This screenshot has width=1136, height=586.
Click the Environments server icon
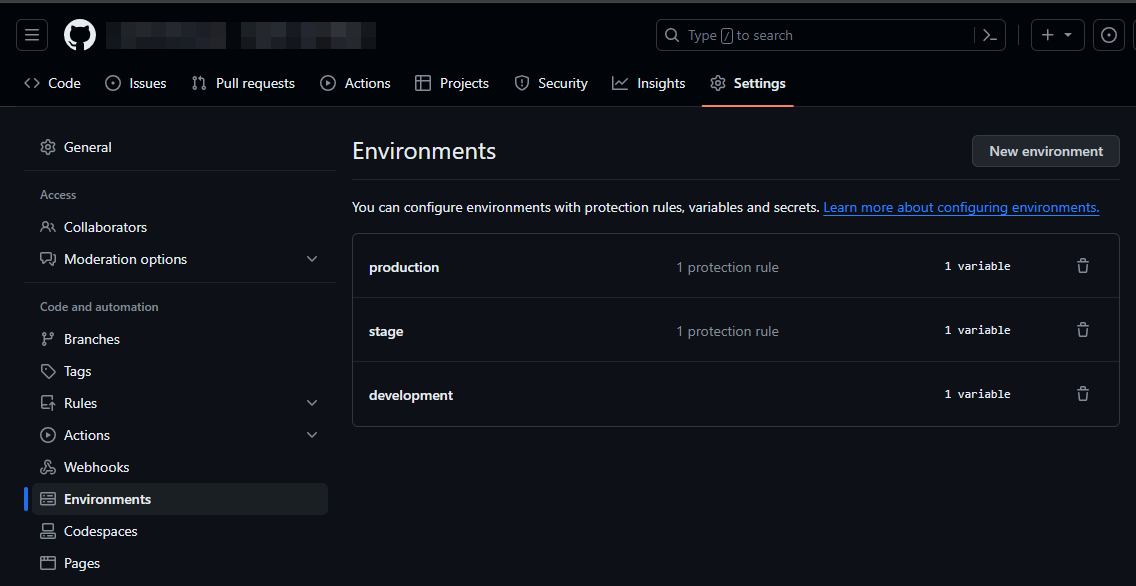pyautogui.click(x=48, y=499)
